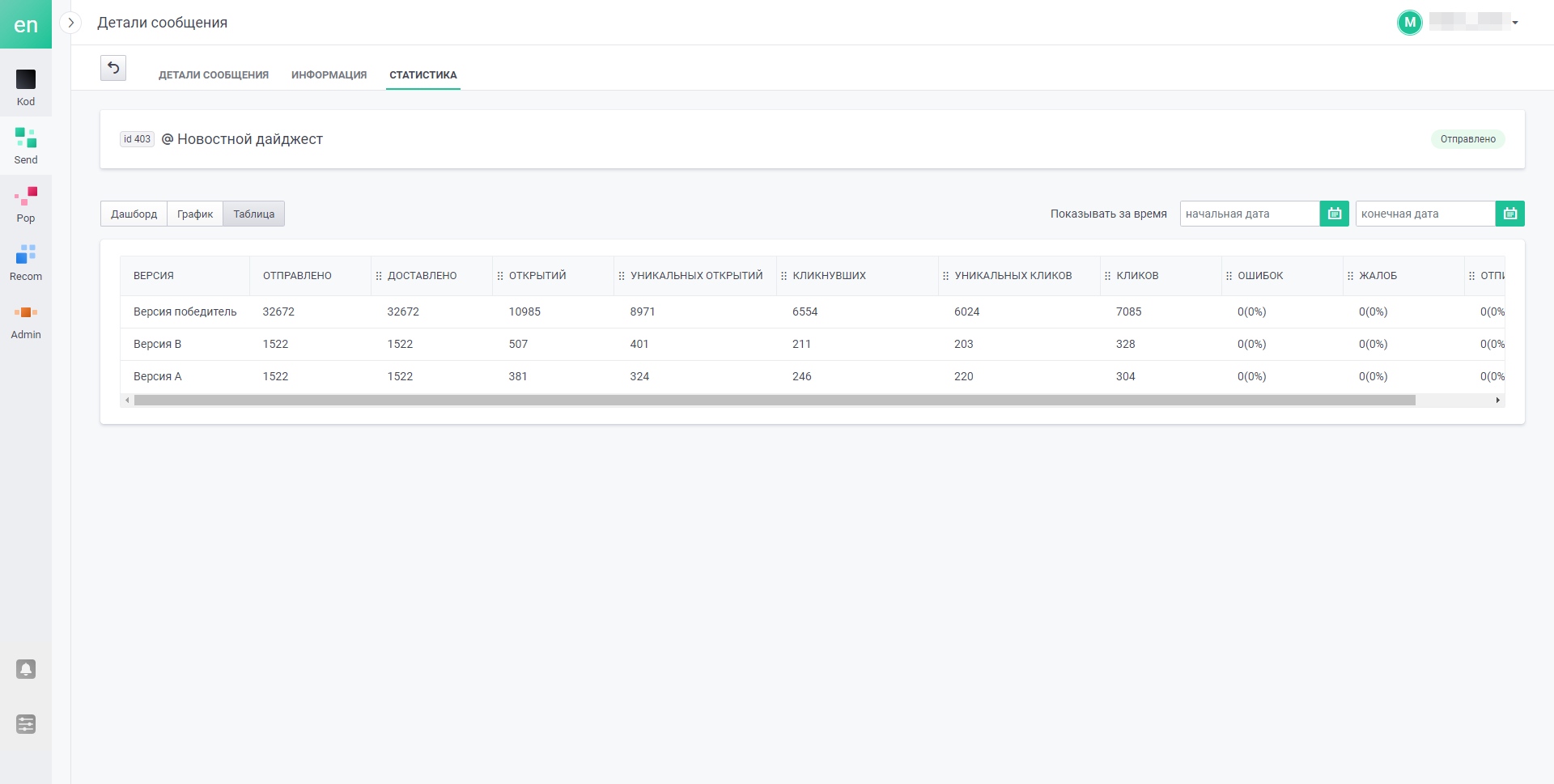Screen dimensions: 1554x784
Task: Click the конечная дата input field
Action: [1425, 214]
